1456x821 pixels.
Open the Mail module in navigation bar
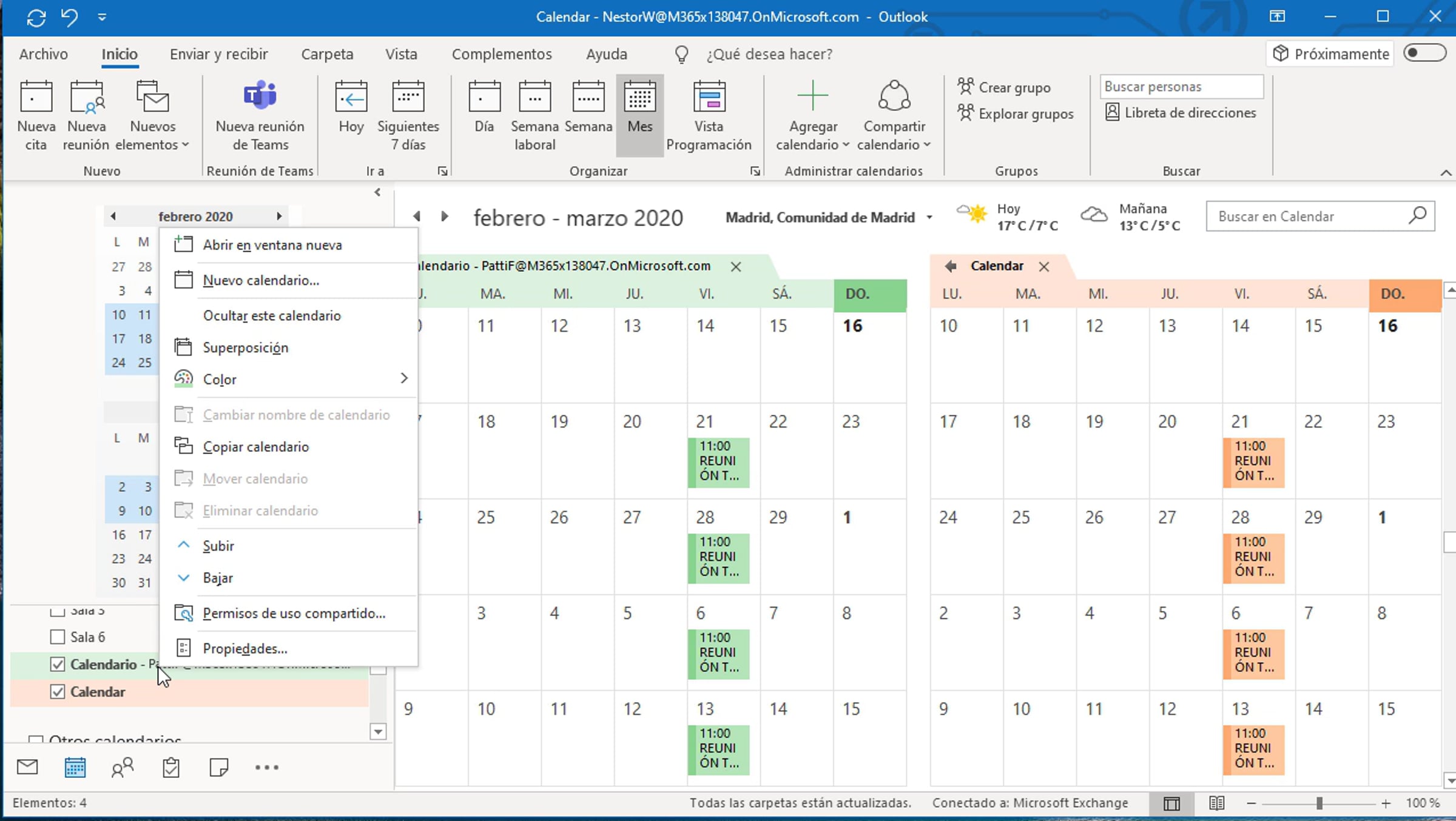[27, 767]
